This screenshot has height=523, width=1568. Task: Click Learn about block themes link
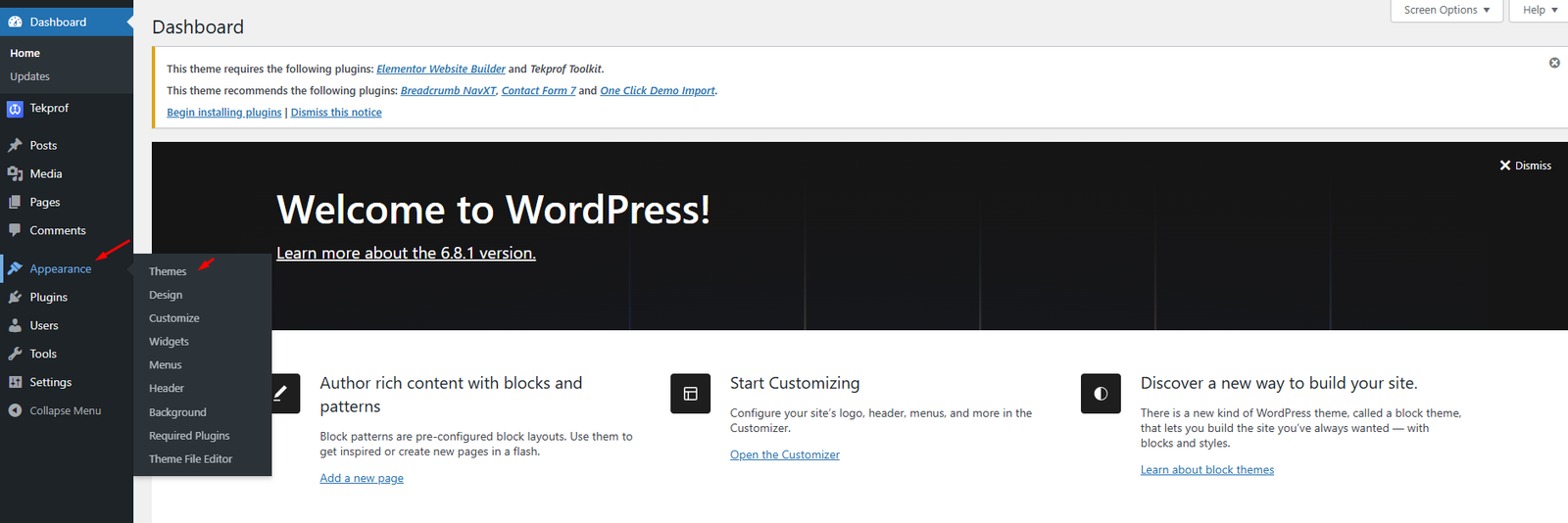coord(1206,470)
